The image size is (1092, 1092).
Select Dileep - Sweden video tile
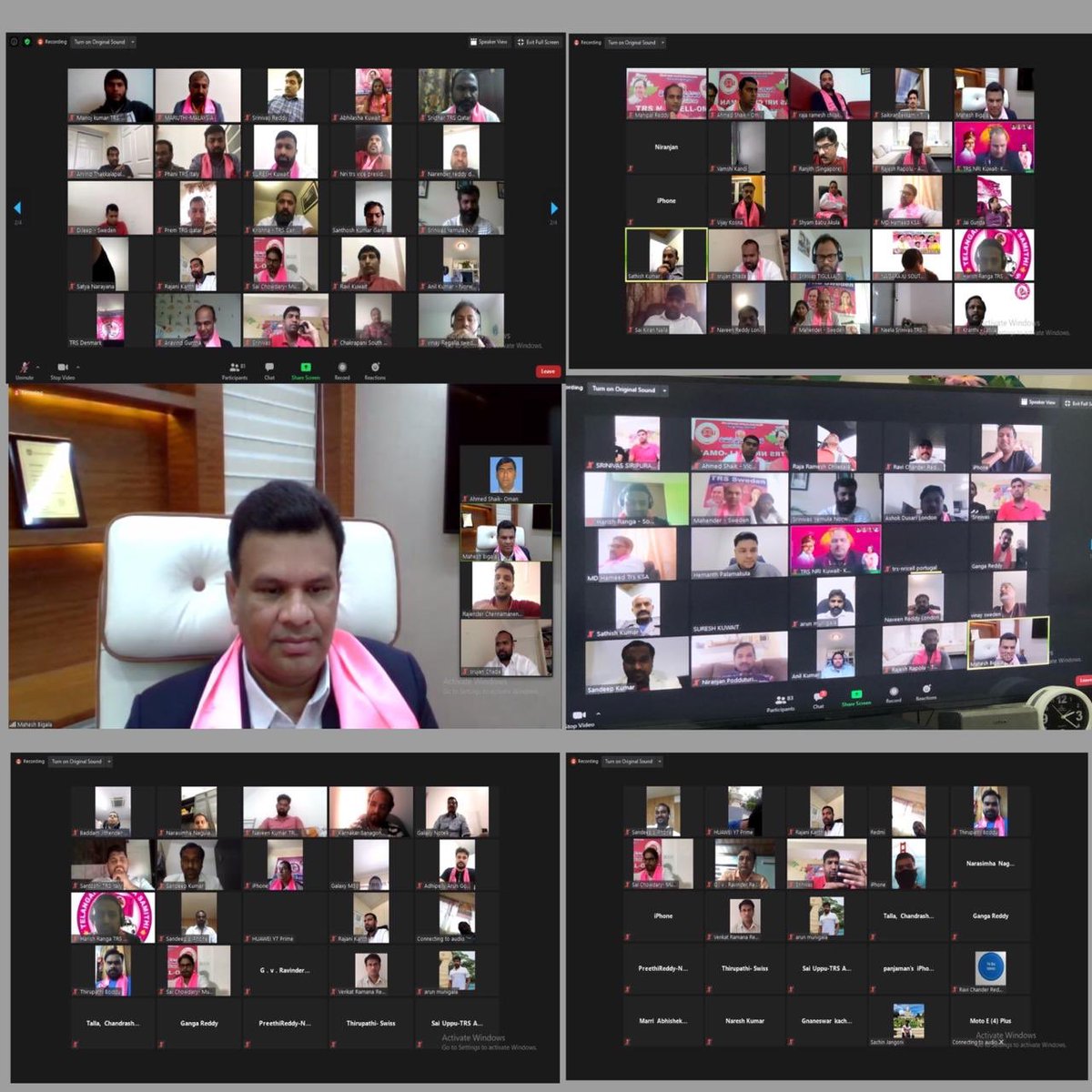click(x=110, y=208)
